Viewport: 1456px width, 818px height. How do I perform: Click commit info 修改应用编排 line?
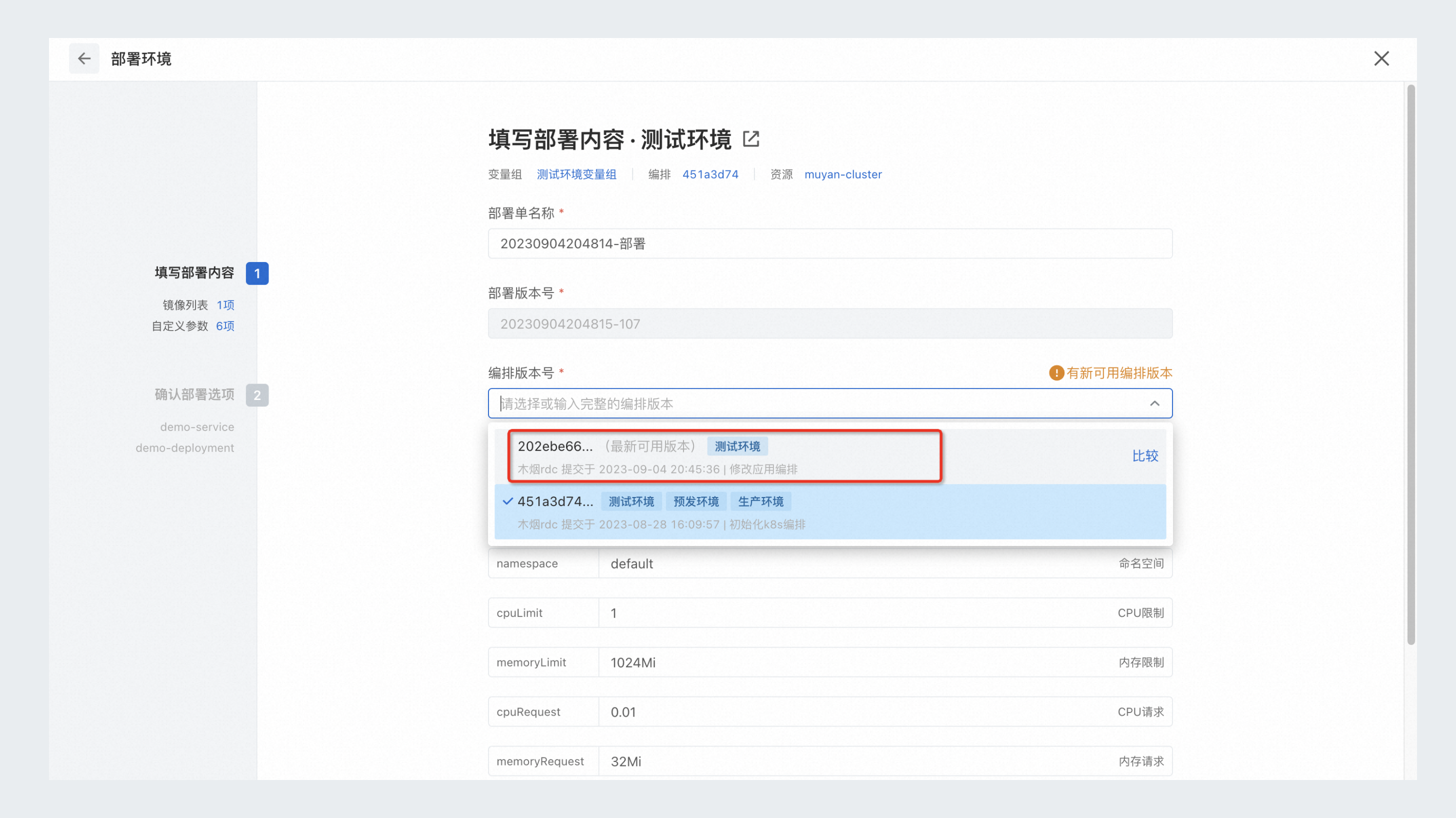pyautogui.click(x=657, y=469)
